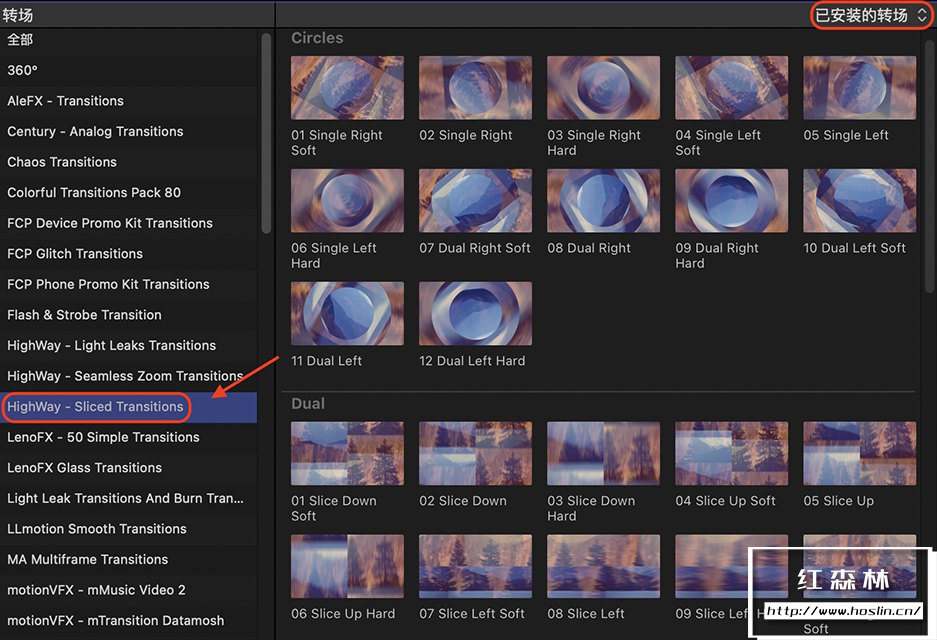This screenshot has height=640, width=937.
Task: Open LenoFX - 50 Simple Transitions
Action: [x=128, y=437]
